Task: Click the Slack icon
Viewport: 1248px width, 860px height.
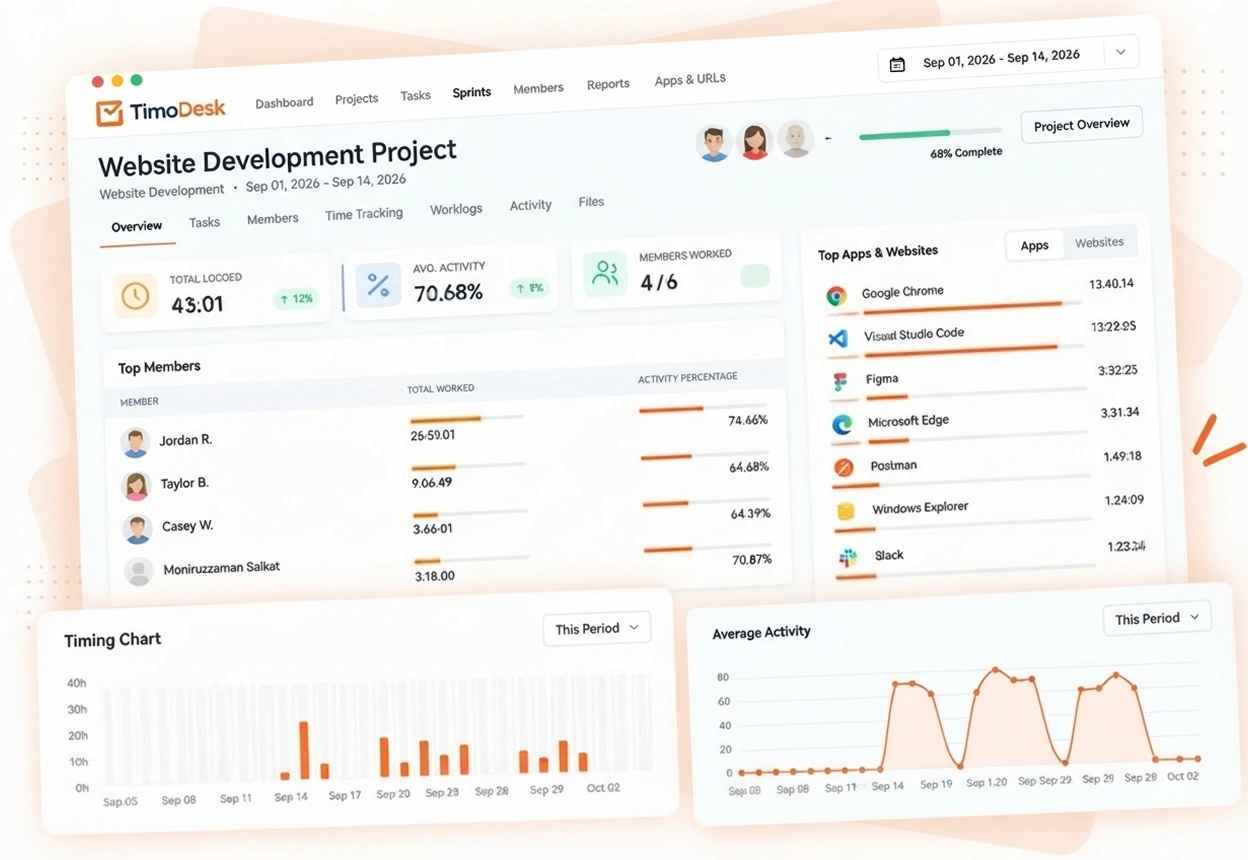Action: 848,557
